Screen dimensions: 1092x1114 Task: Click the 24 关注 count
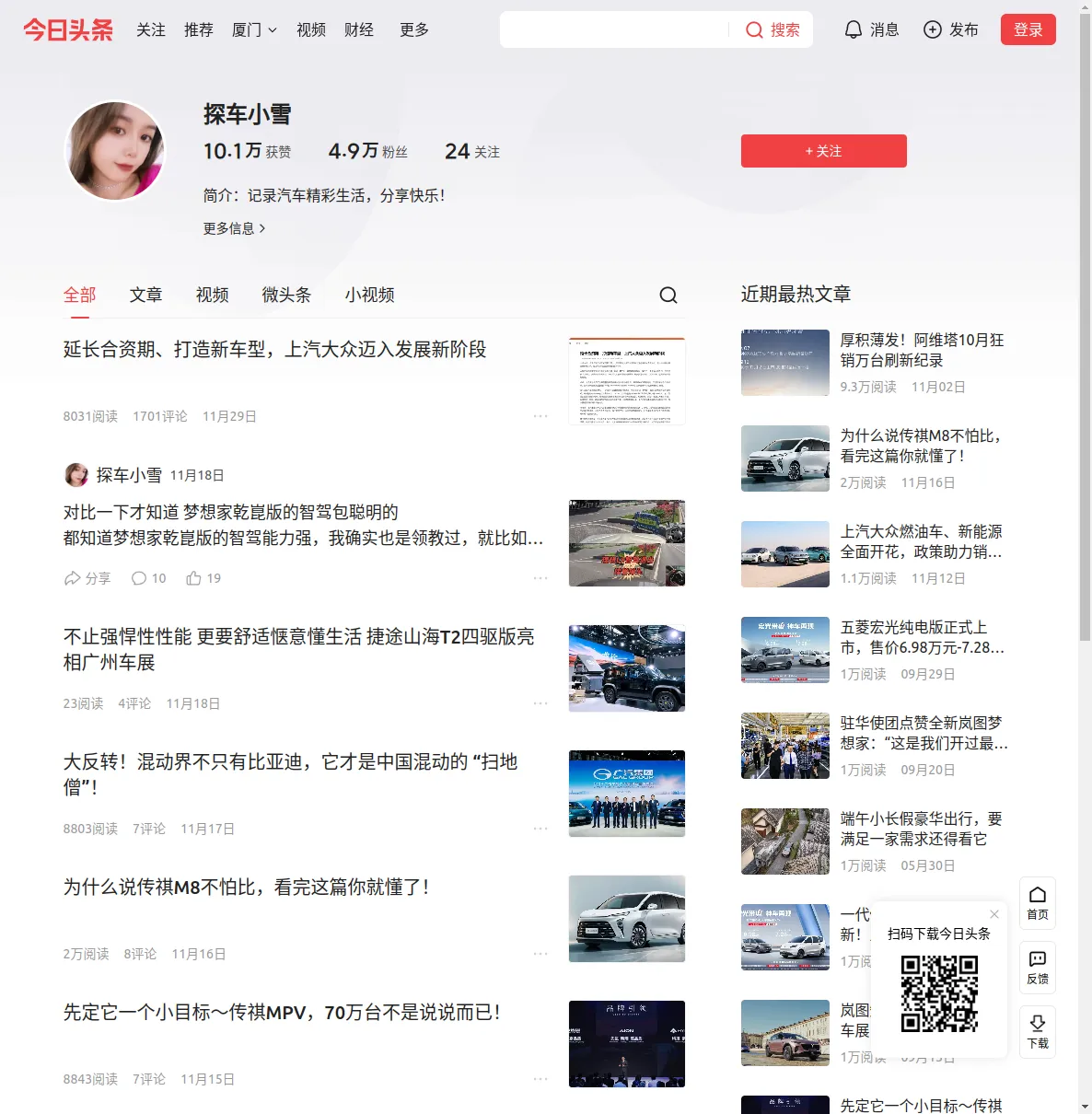[x=472, y=151]
